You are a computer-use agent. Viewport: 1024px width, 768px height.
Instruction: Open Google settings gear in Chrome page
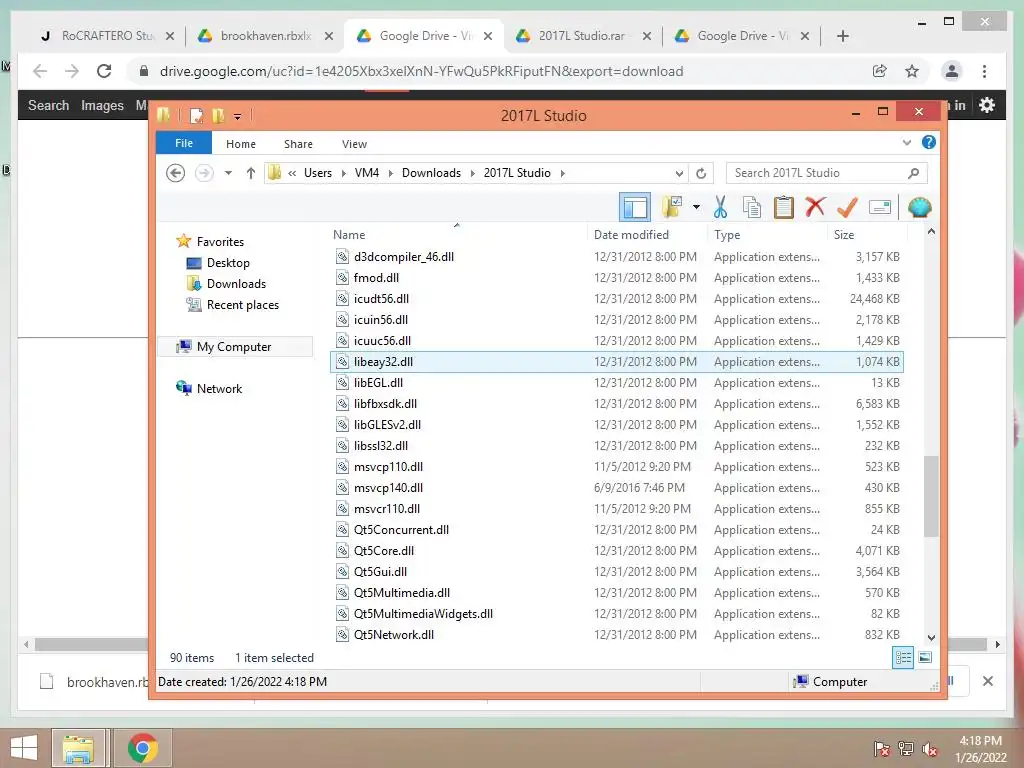click(x=987, y=104)
